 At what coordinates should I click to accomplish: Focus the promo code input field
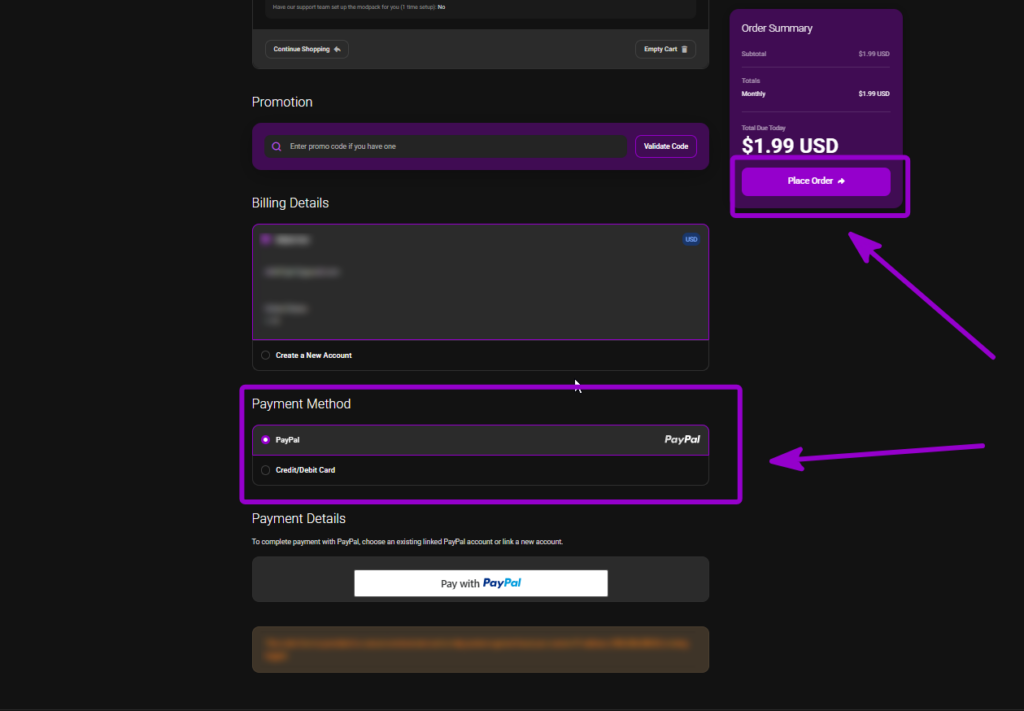click(446, 146)
